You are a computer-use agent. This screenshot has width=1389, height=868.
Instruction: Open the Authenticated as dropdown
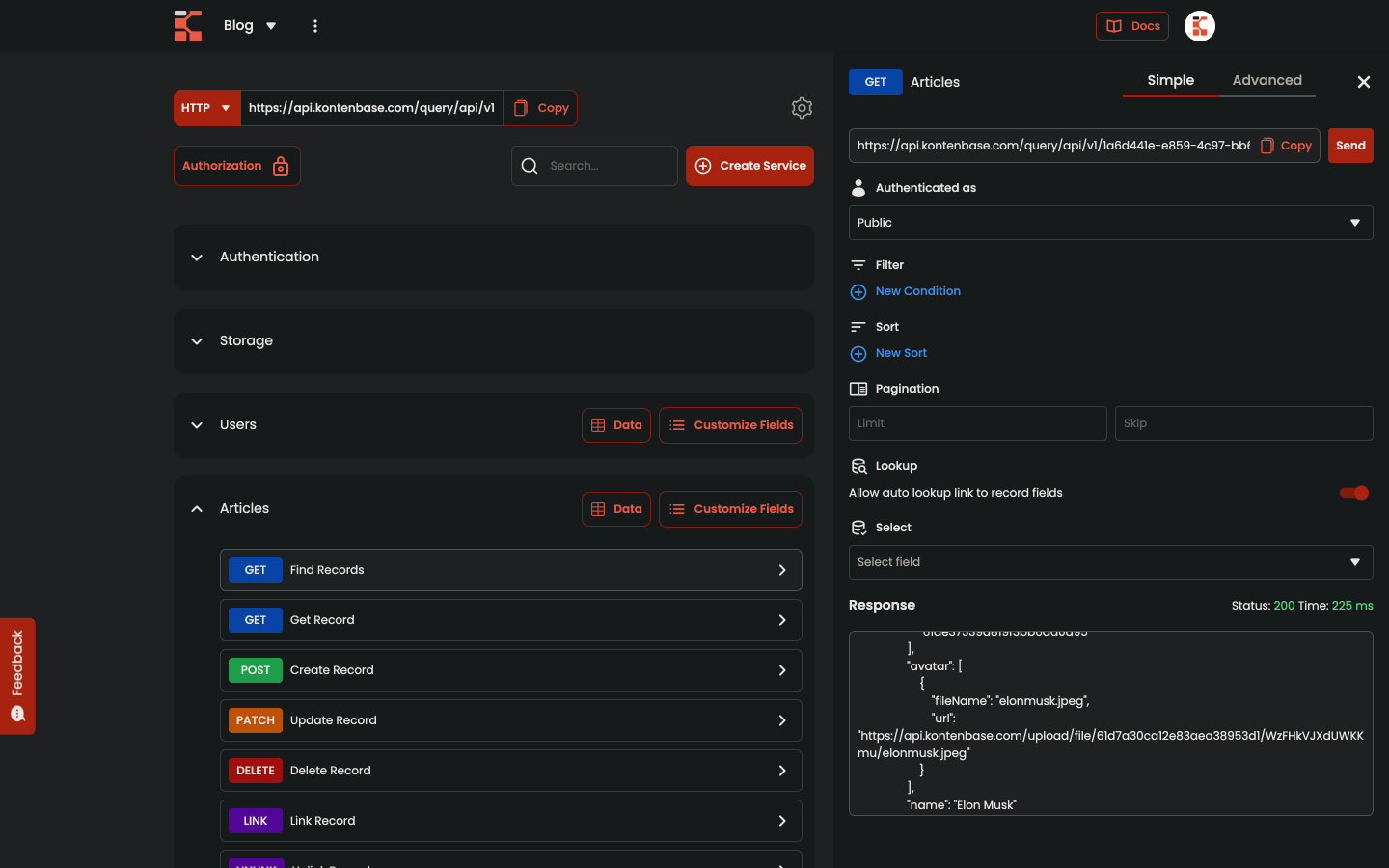click(x=1110, y=223)
